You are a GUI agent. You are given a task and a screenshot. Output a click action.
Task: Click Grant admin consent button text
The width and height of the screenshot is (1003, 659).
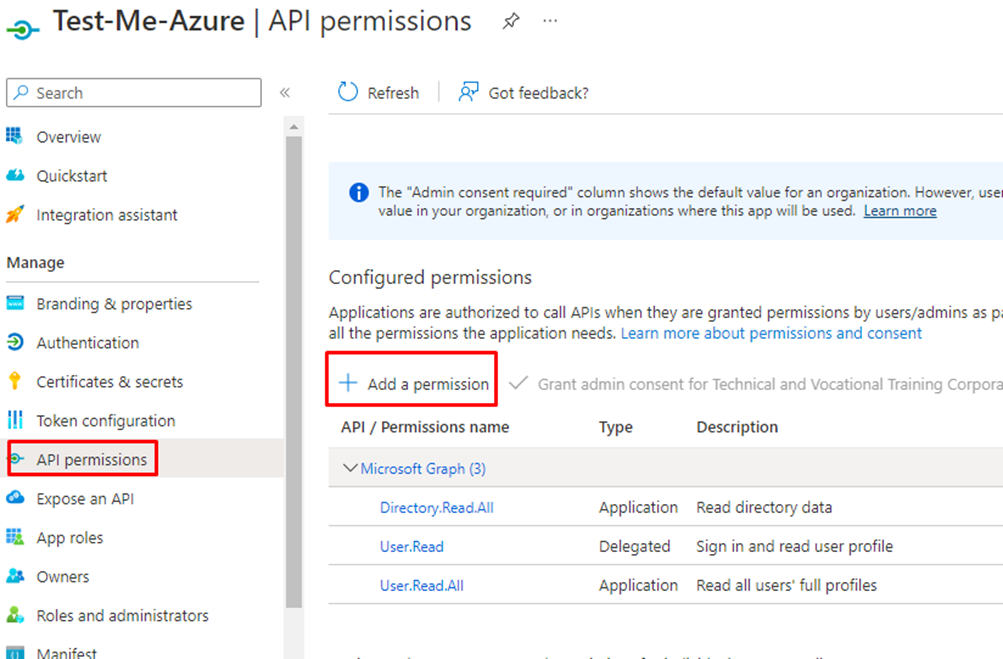point(770,384)
